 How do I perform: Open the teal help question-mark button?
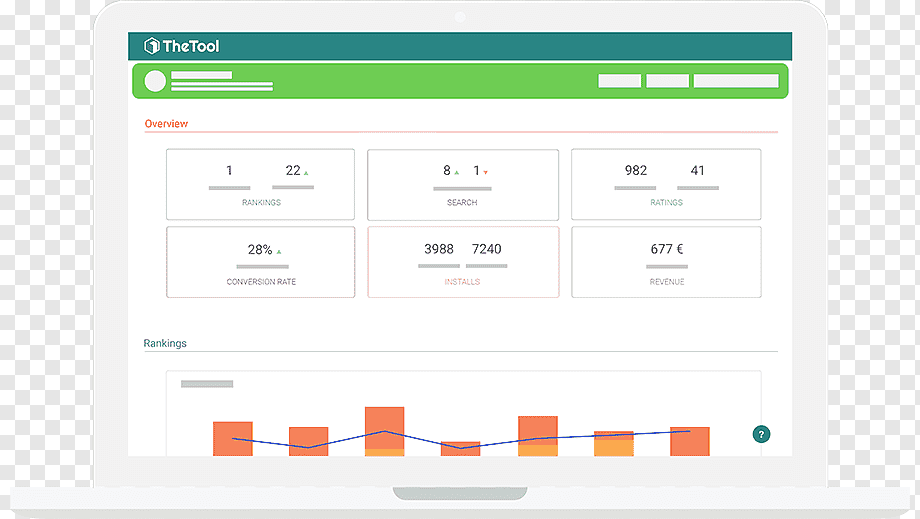click(x=761, y=435)
